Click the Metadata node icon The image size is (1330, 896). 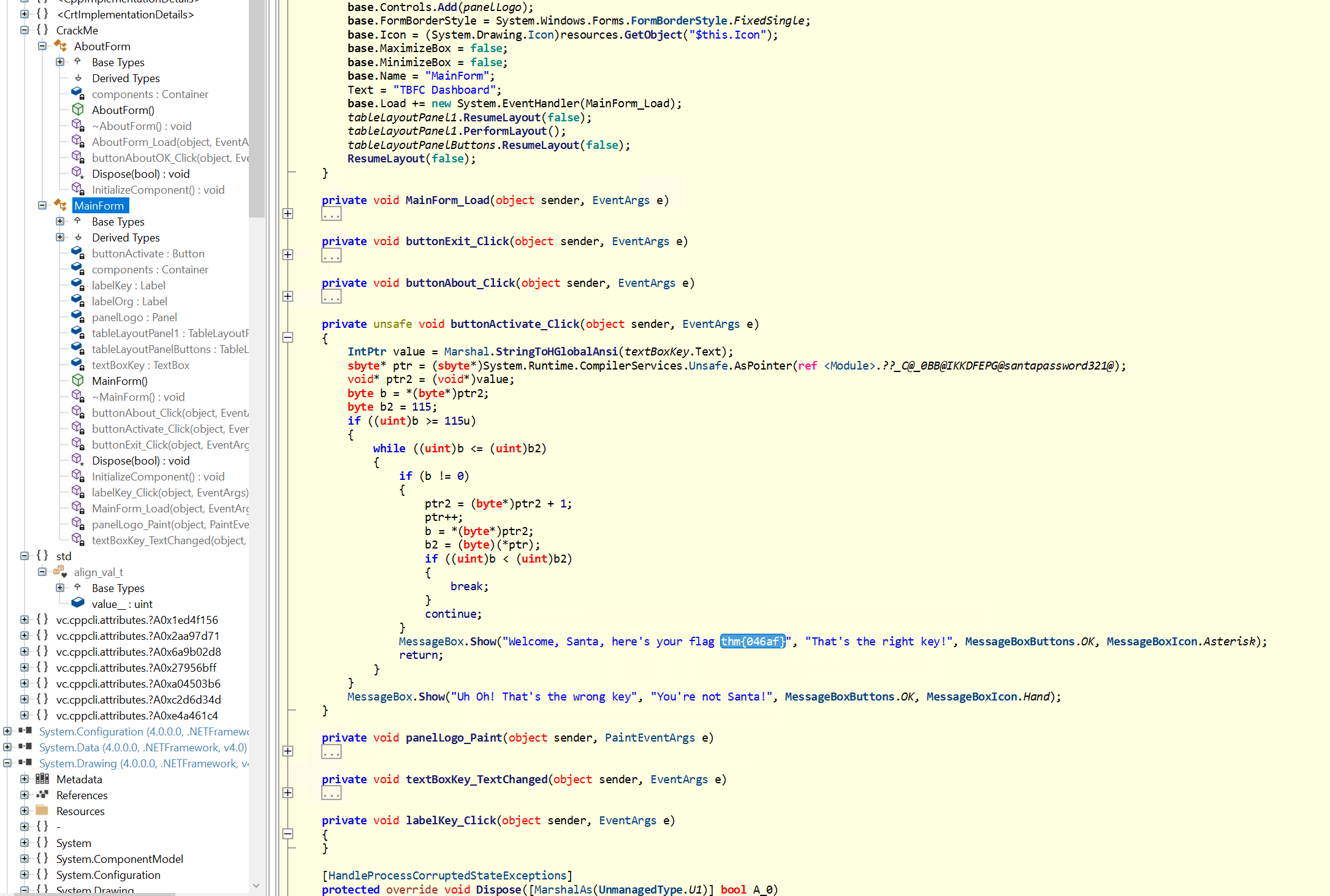(x=42, y=779)
